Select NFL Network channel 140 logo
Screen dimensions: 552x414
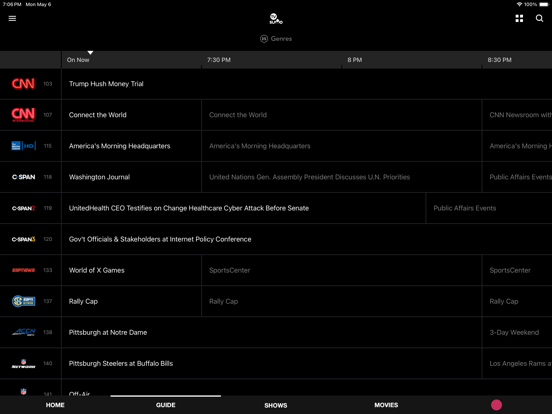click(24, 363)
